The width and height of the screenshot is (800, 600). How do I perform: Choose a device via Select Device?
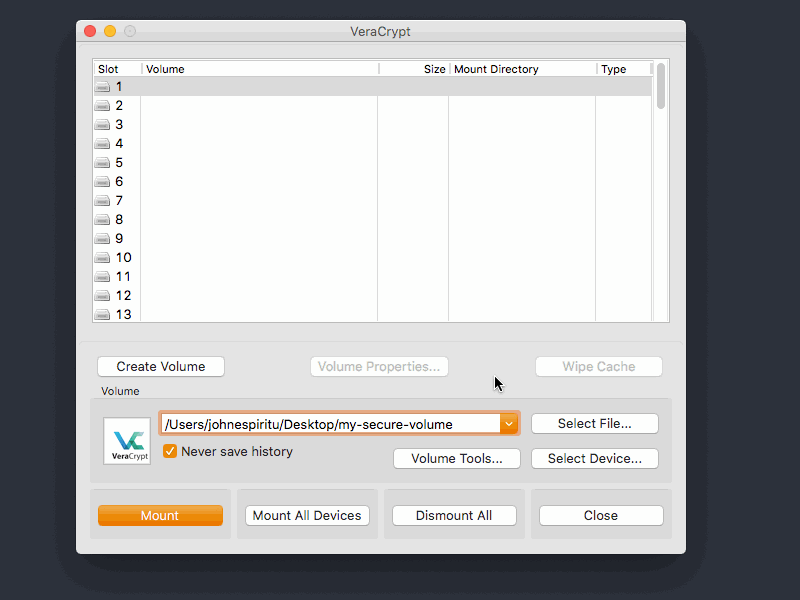tap(594, 458)
